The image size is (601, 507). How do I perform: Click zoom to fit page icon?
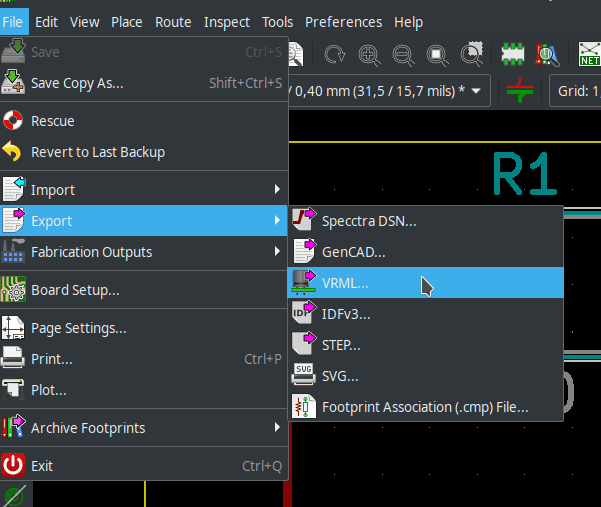point(437,55)
